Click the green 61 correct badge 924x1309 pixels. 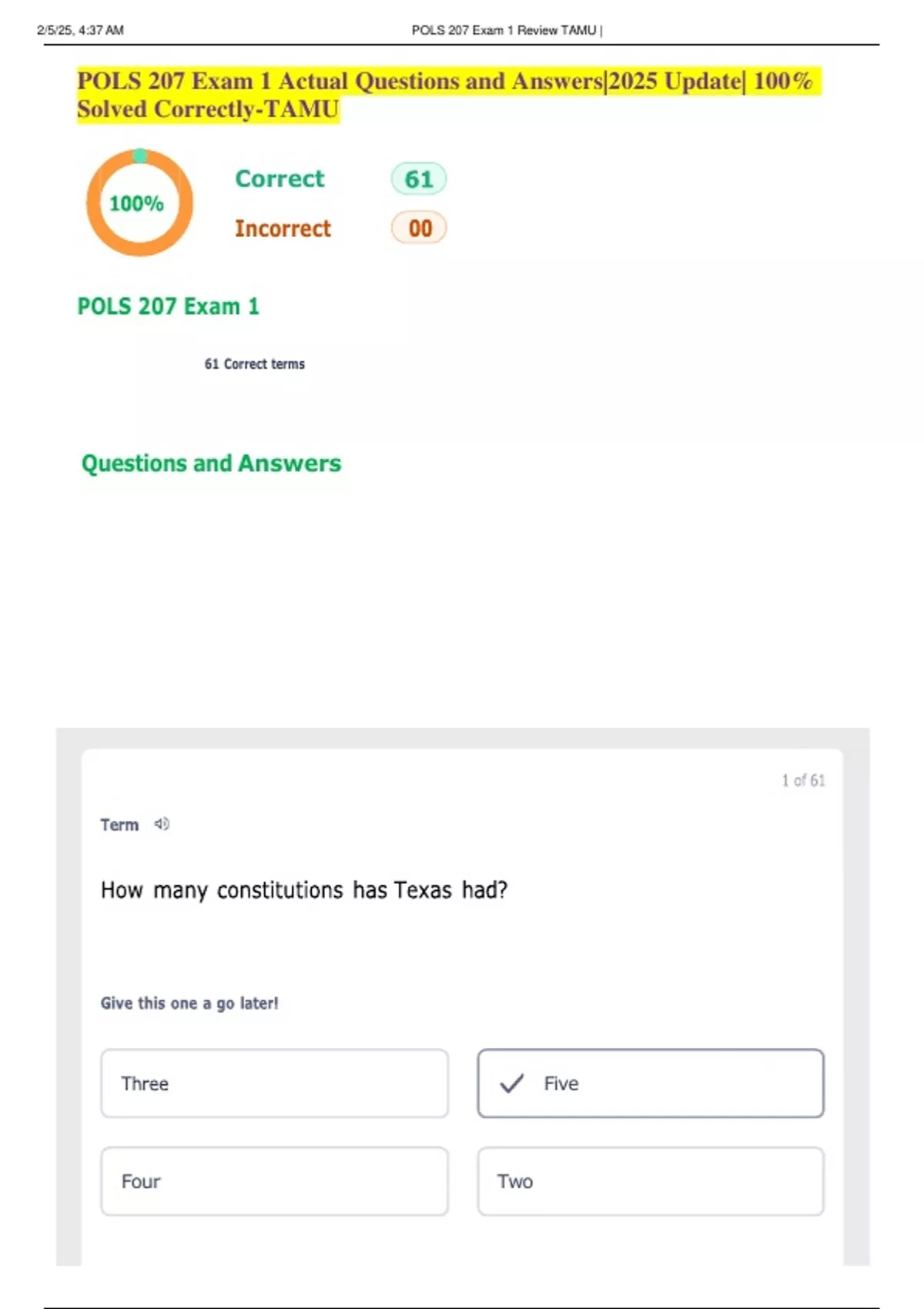(x=419, y=179)
